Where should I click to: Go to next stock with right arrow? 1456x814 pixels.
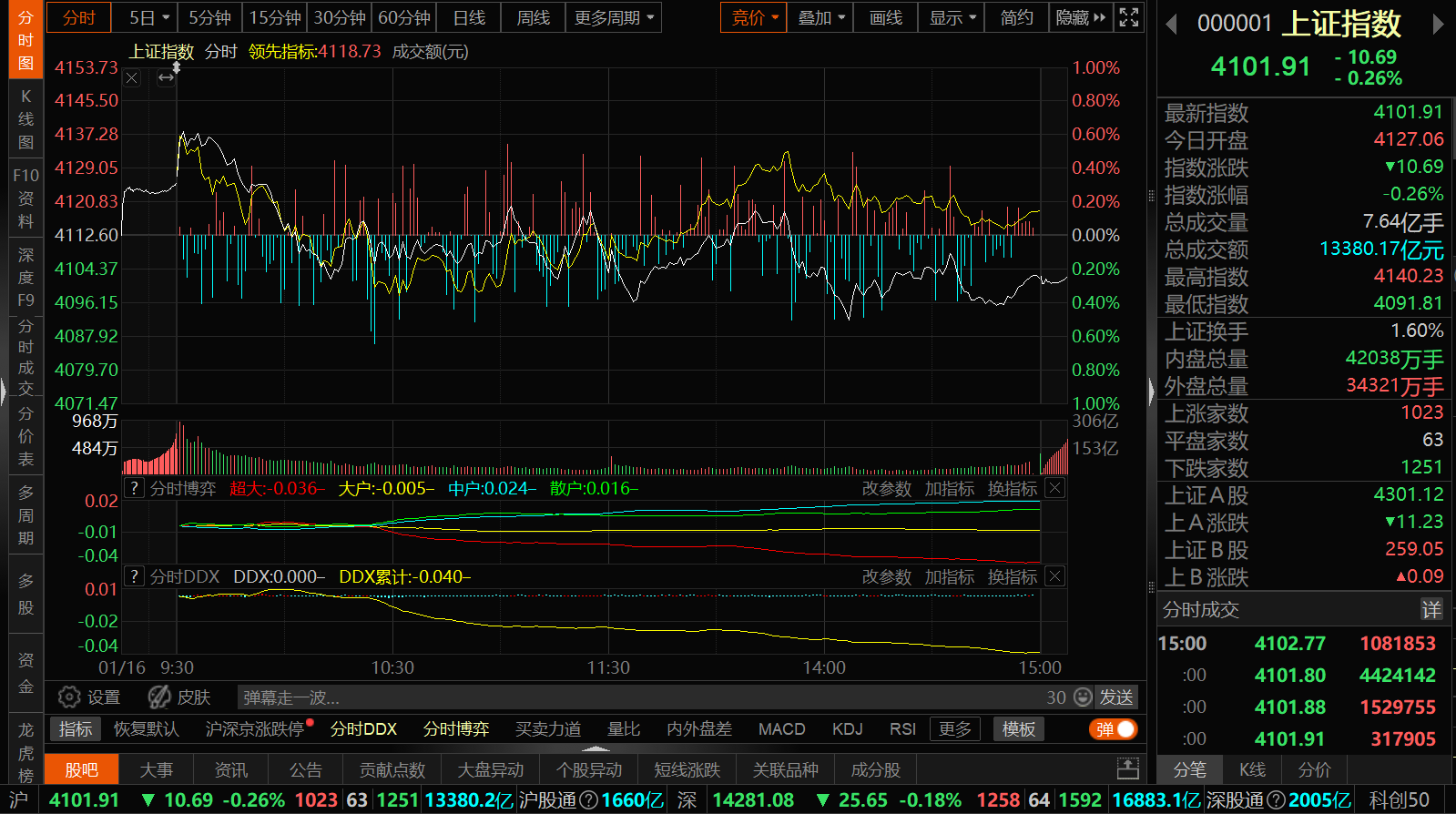[x=1438, y=25]
